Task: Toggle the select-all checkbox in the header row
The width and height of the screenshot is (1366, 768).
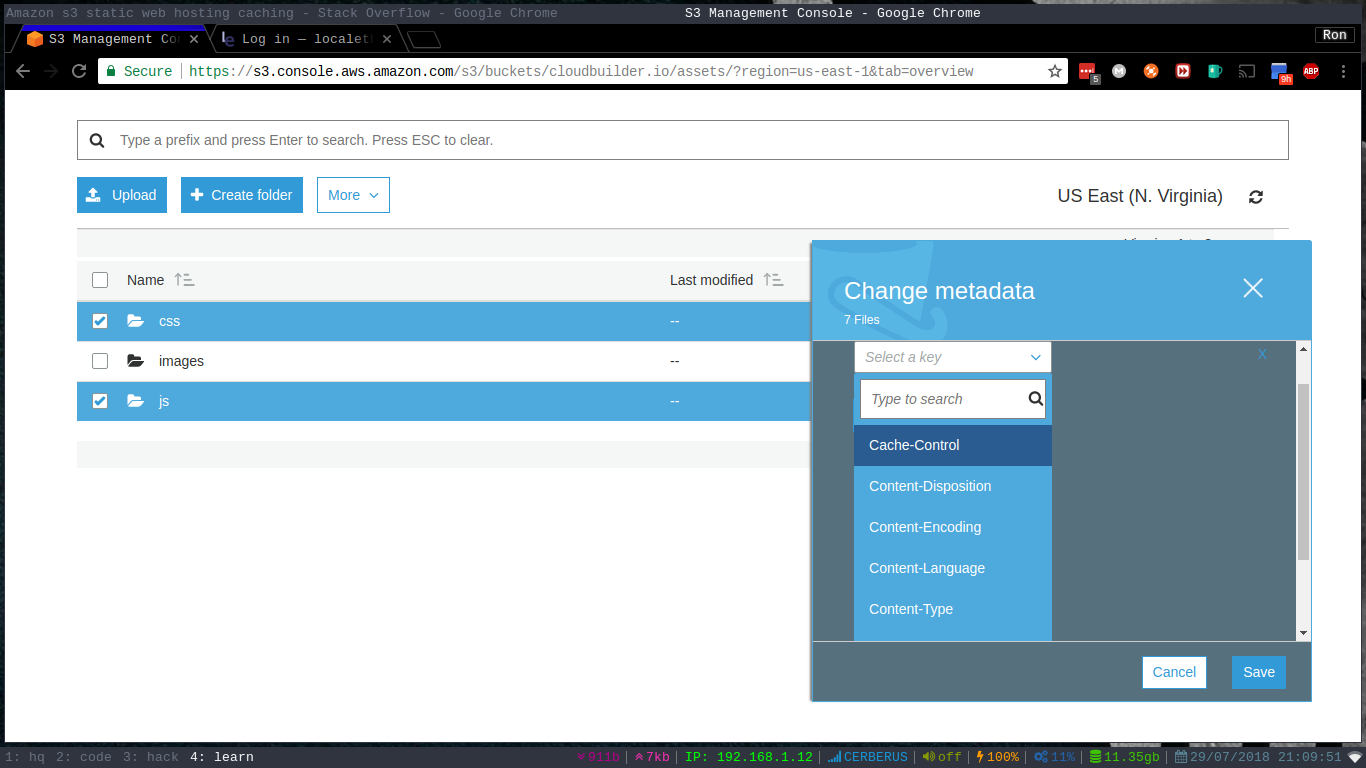Action: click(x=100, y=280)
